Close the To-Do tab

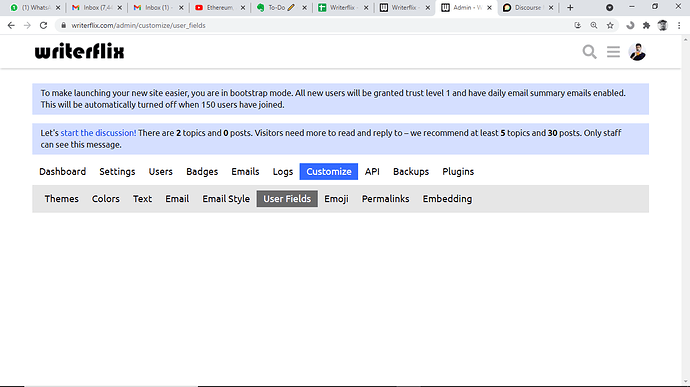pos(304,8)
